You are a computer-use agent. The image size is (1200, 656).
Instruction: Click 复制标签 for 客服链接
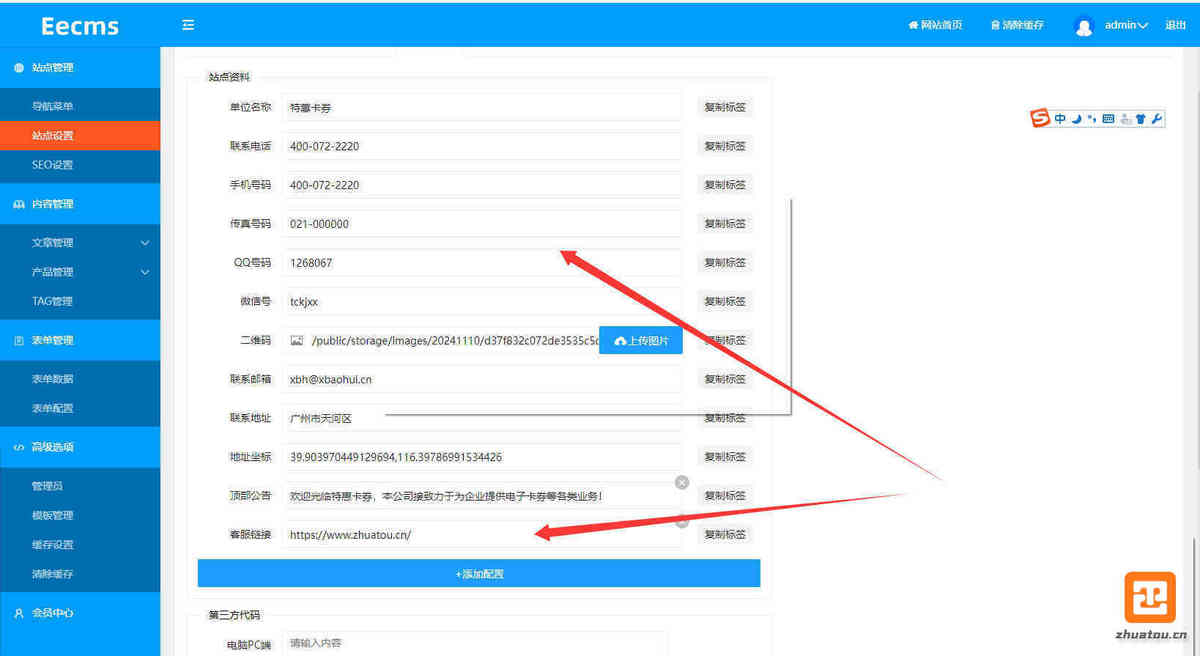tap(725, 535)
